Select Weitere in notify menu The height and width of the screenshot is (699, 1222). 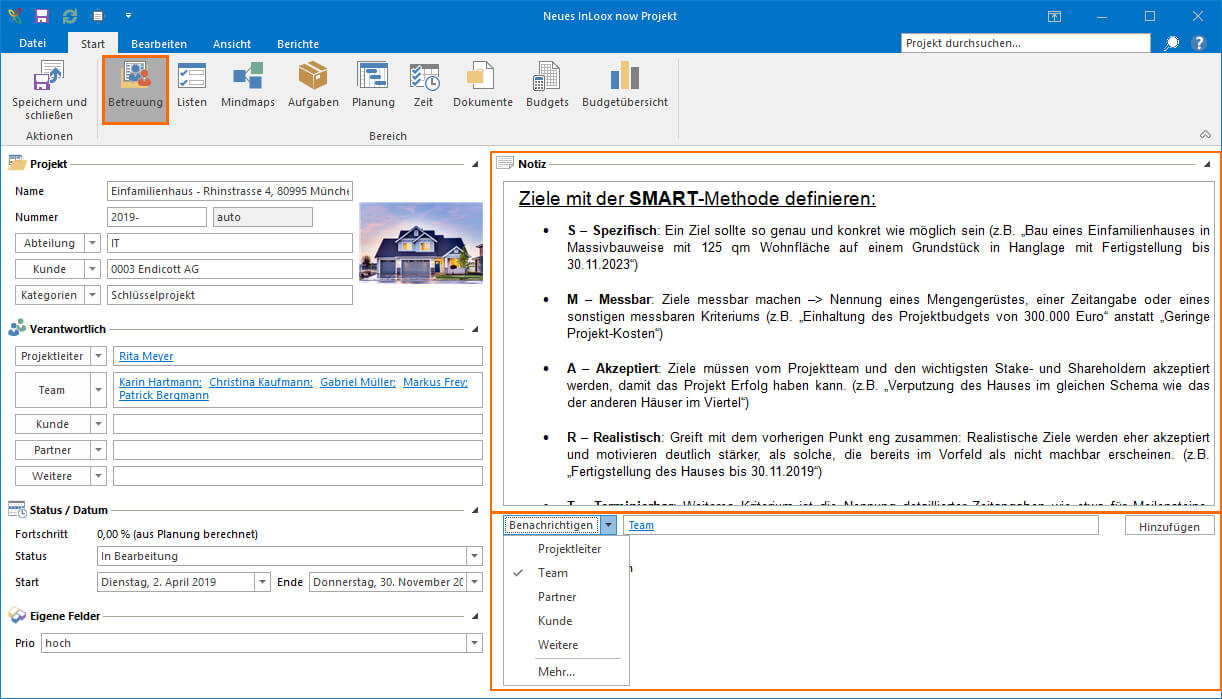click(x=567, y=645)
